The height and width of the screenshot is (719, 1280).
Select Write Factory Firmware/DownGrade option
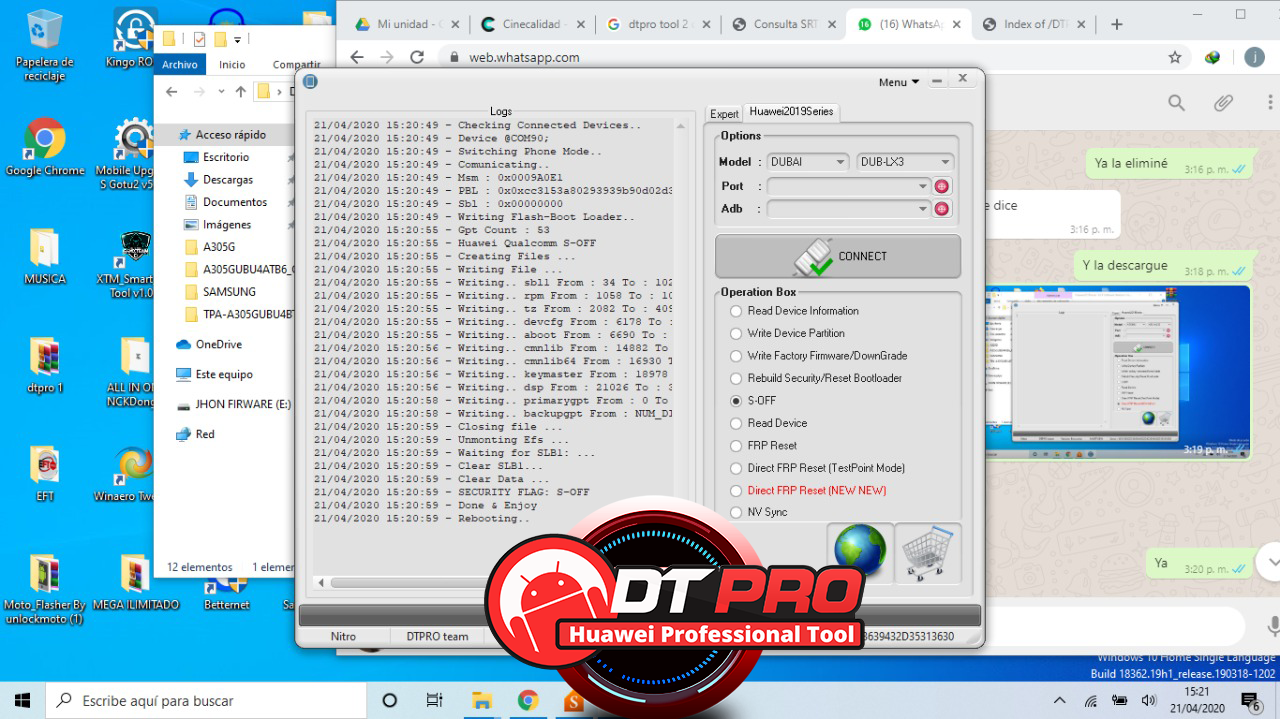point(819,356)
